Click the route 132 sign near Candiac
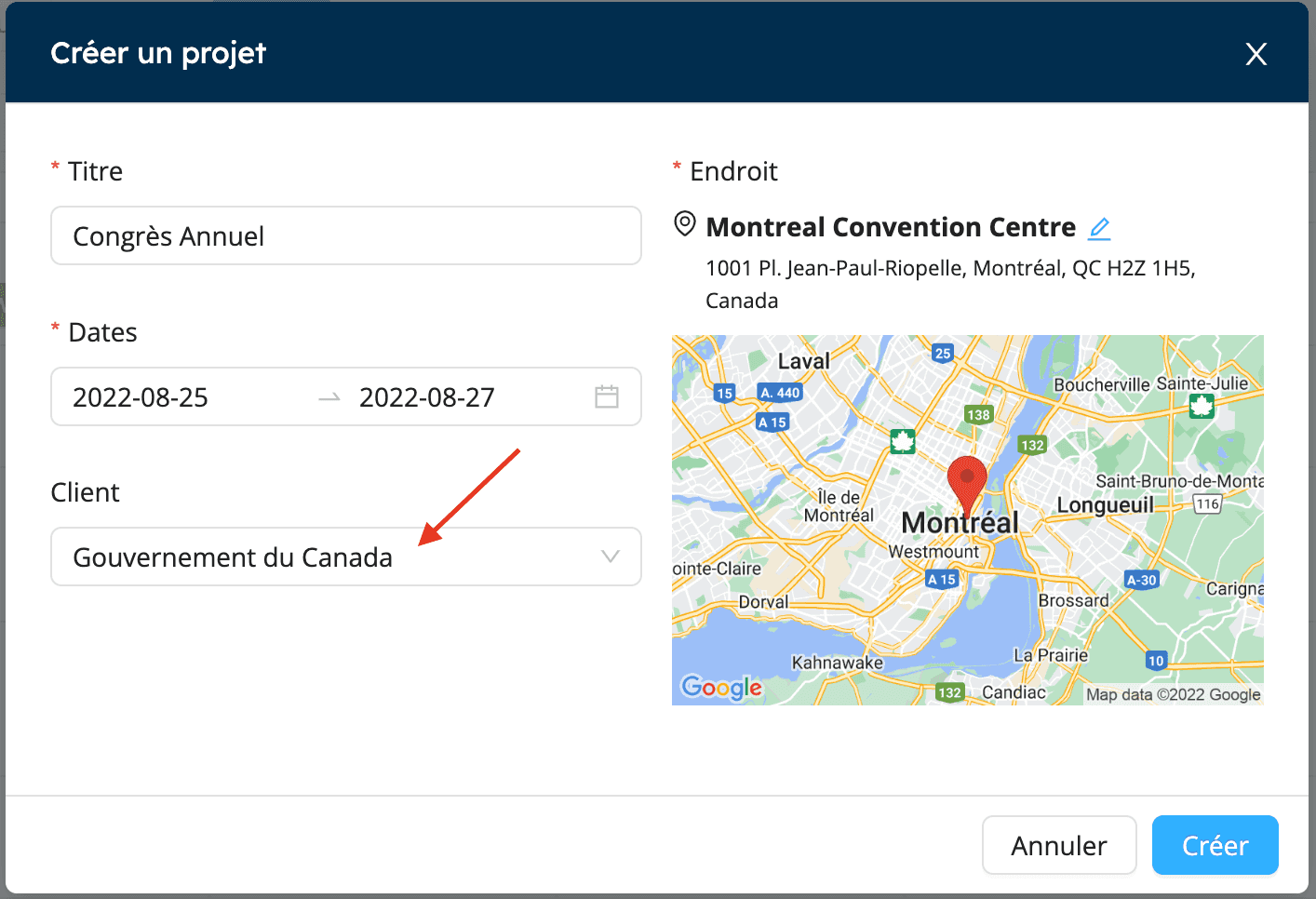Viewport: 1316px width, 899px height. coord(949,692)
